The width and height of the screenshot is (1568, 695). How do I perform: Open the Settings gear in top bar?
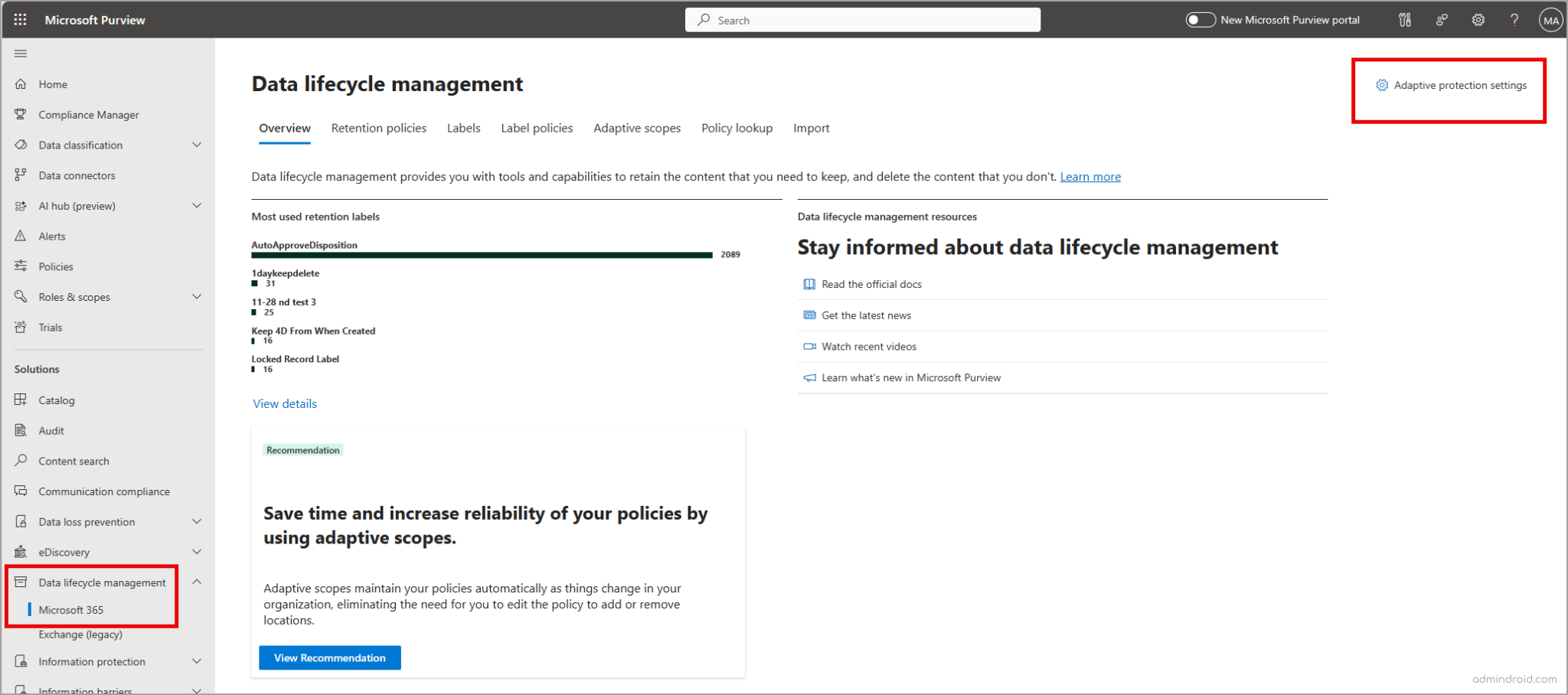tap(1478, 20)
